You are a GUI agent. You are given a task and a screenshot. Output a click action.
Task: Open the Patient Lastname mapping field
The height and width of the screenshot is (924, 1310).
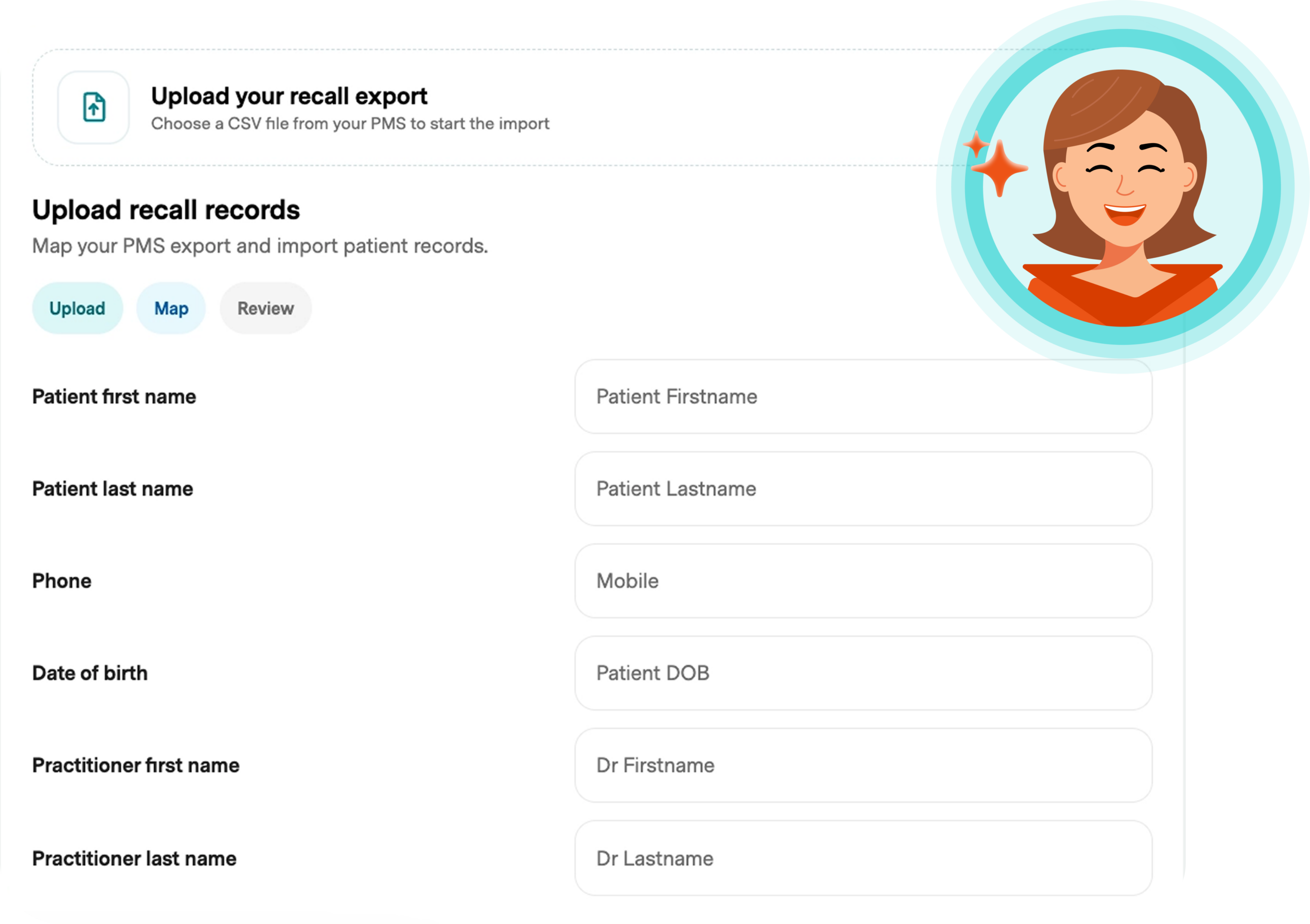863,489
